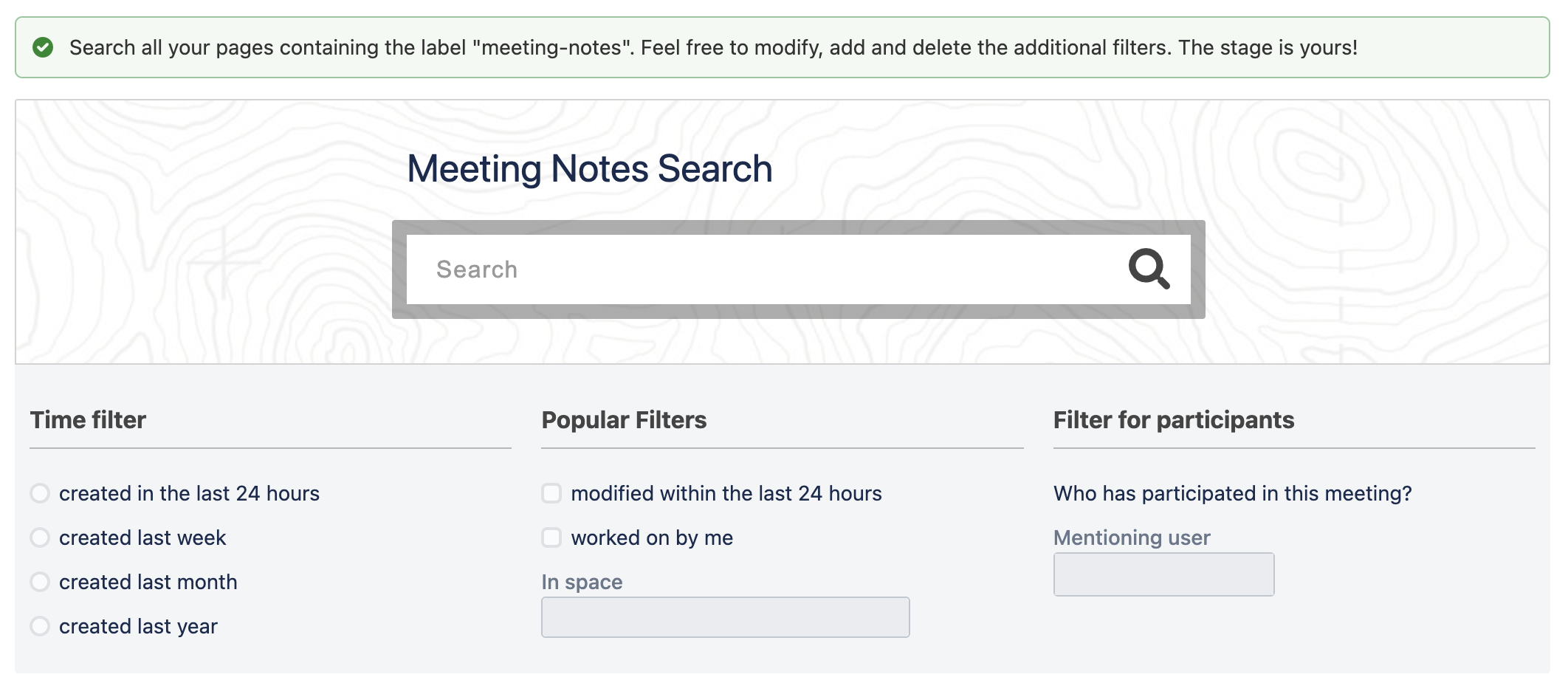Click the "In space" label text
The height and width of the screenshot is (694, 1568).
(582, 582)
